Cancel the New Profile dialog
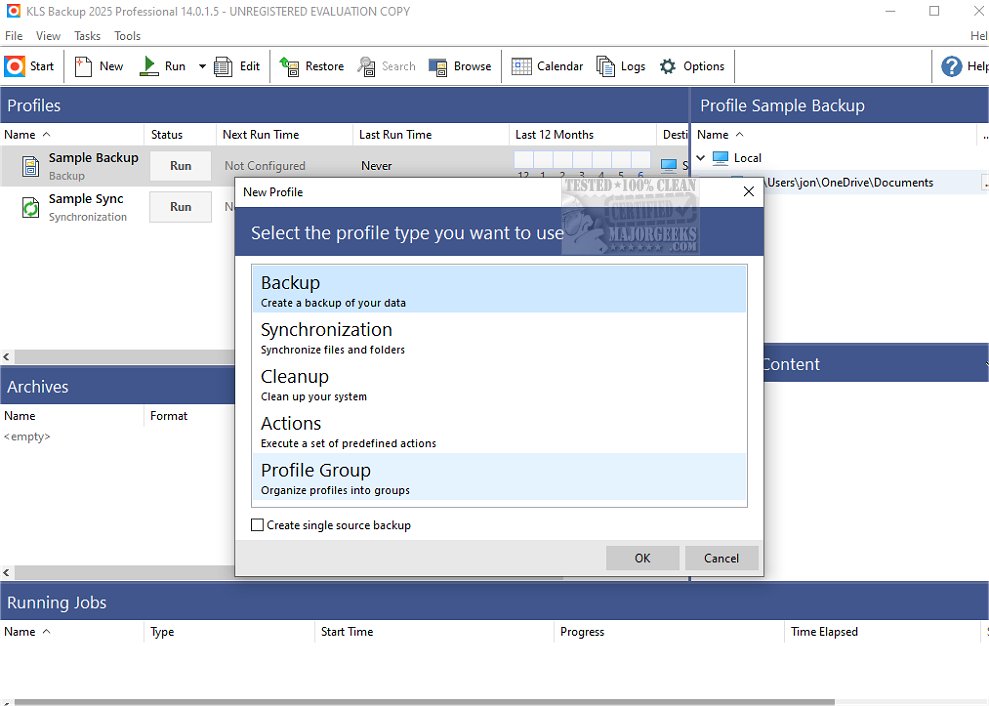 coord(721,558)
